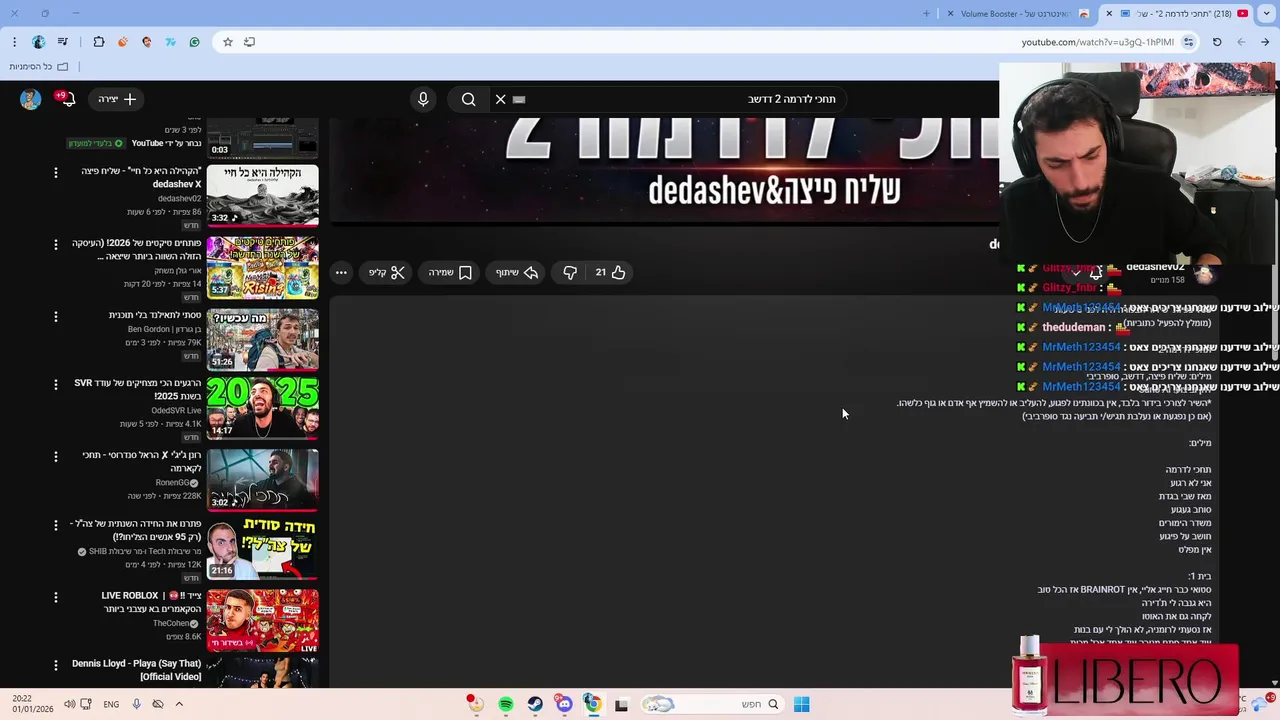Click the YouTube search magnifier button

click(468, 99)
